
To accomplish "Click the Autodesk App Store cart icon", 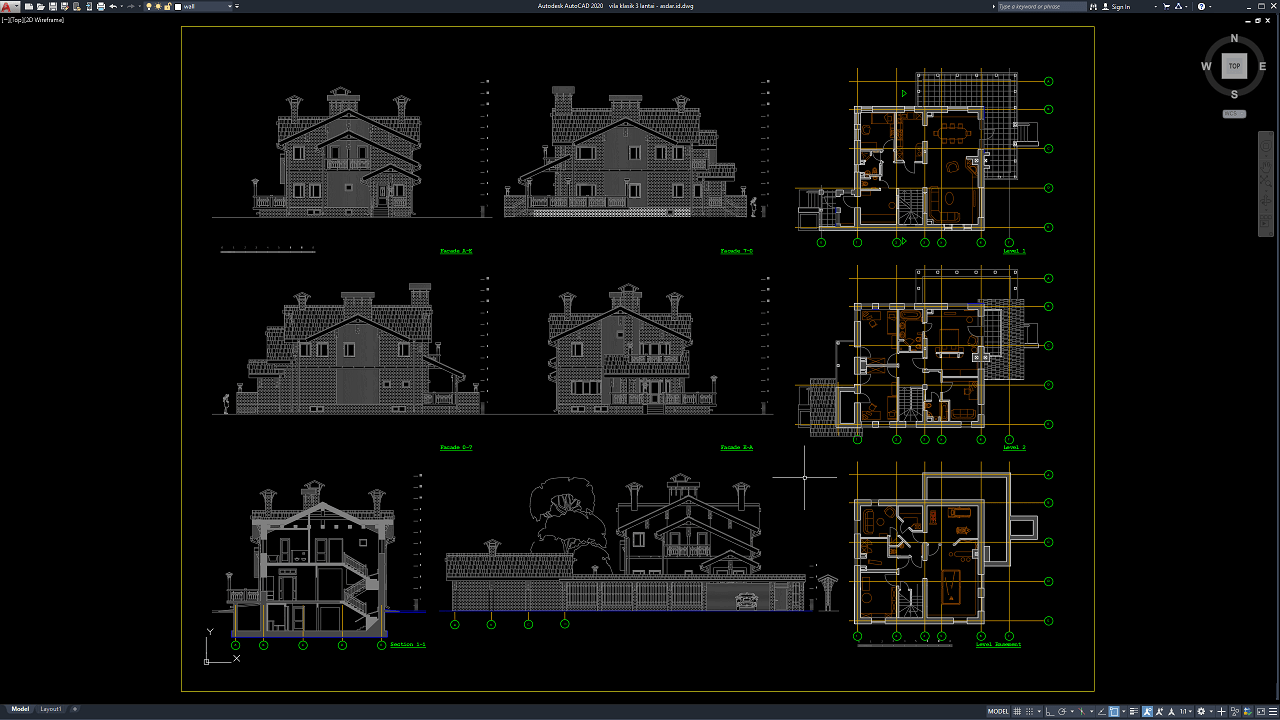I will tap(1167, 6).
